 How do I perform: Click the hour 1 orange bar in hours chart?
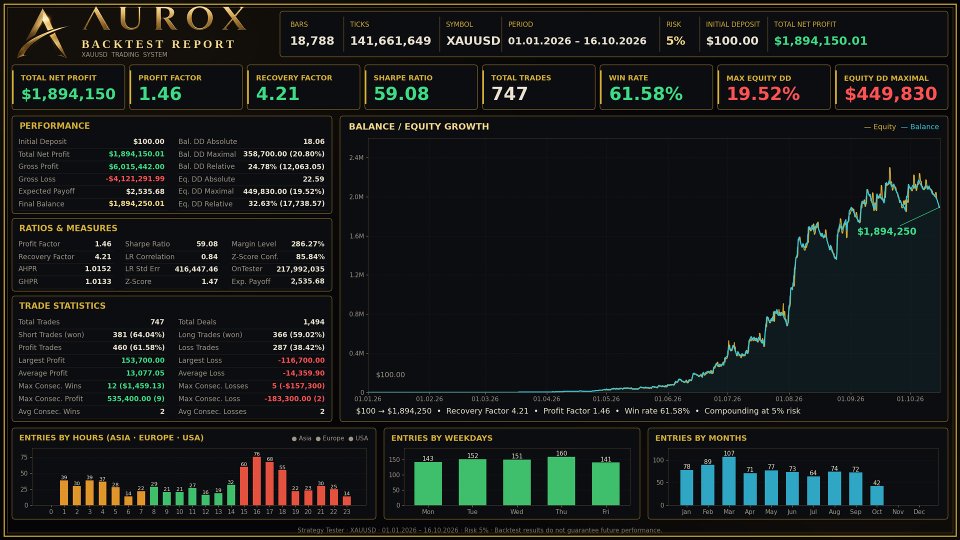click(x=64, y=493)
